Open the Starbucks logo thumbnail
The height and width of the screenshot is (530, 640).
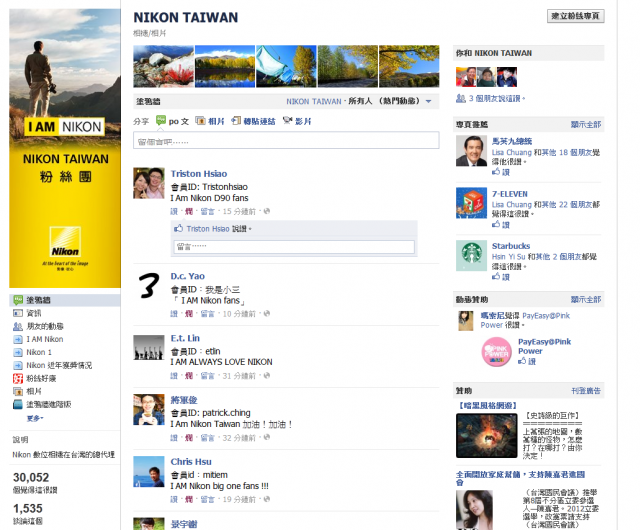tap(471, 256)
